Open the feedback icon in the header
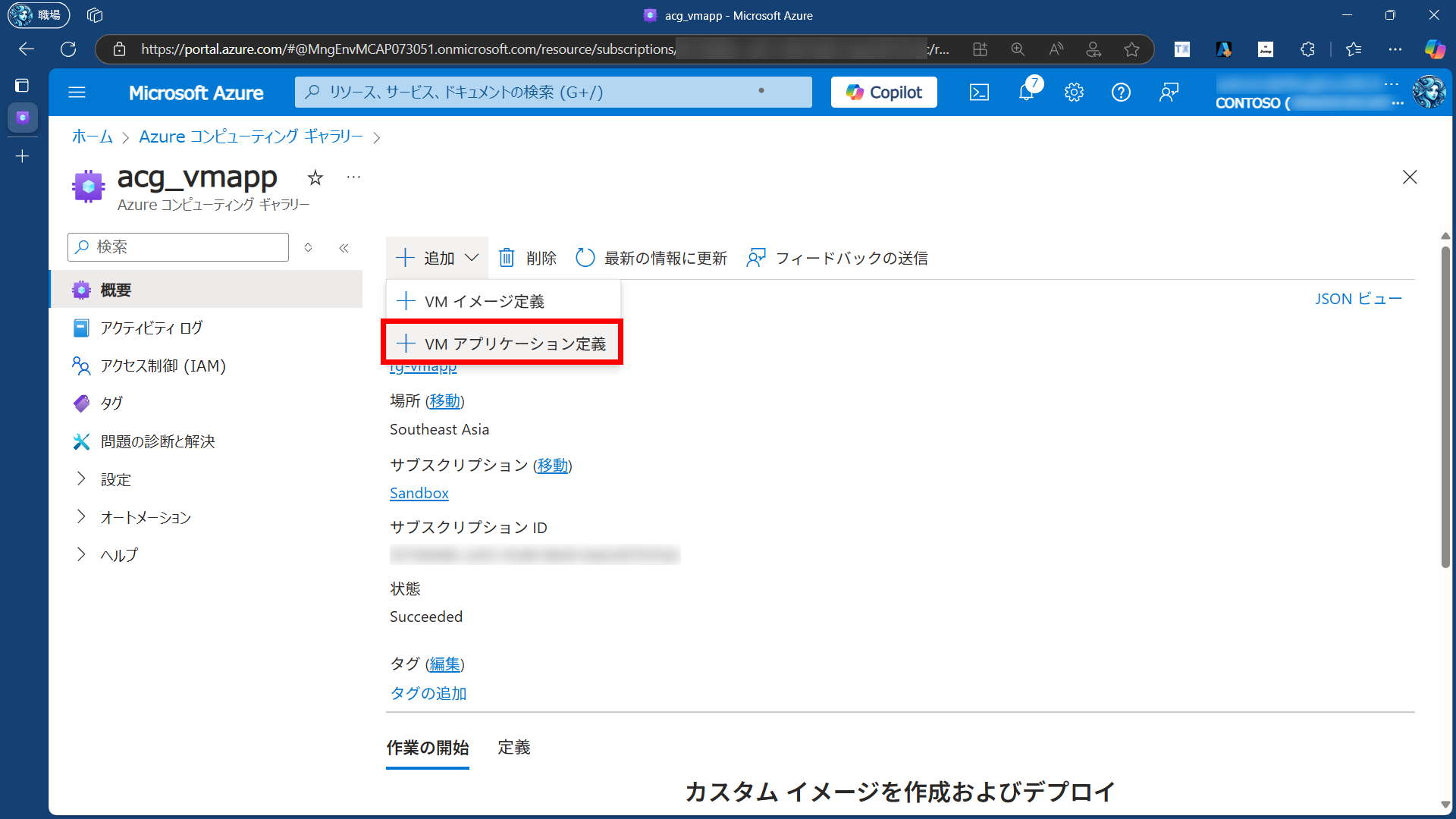The height and width of the screenshot is (819, 1456). [x=1169, y=93]
